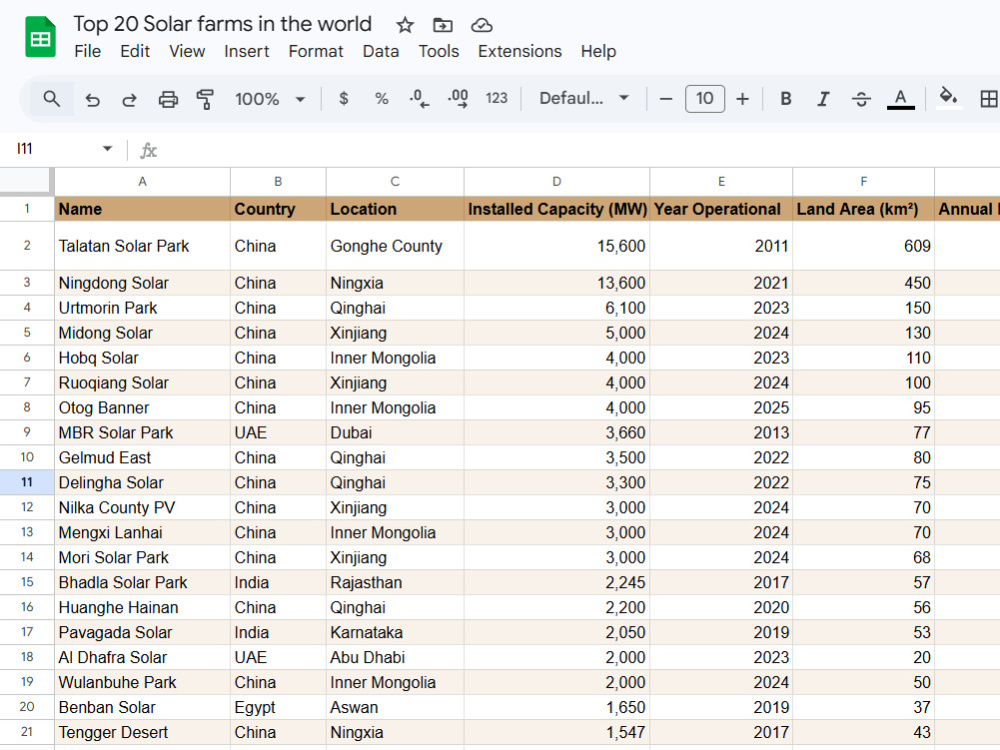Open the Extensions menu
This screenshot has width=1000, height=750.
coord(520,52)
